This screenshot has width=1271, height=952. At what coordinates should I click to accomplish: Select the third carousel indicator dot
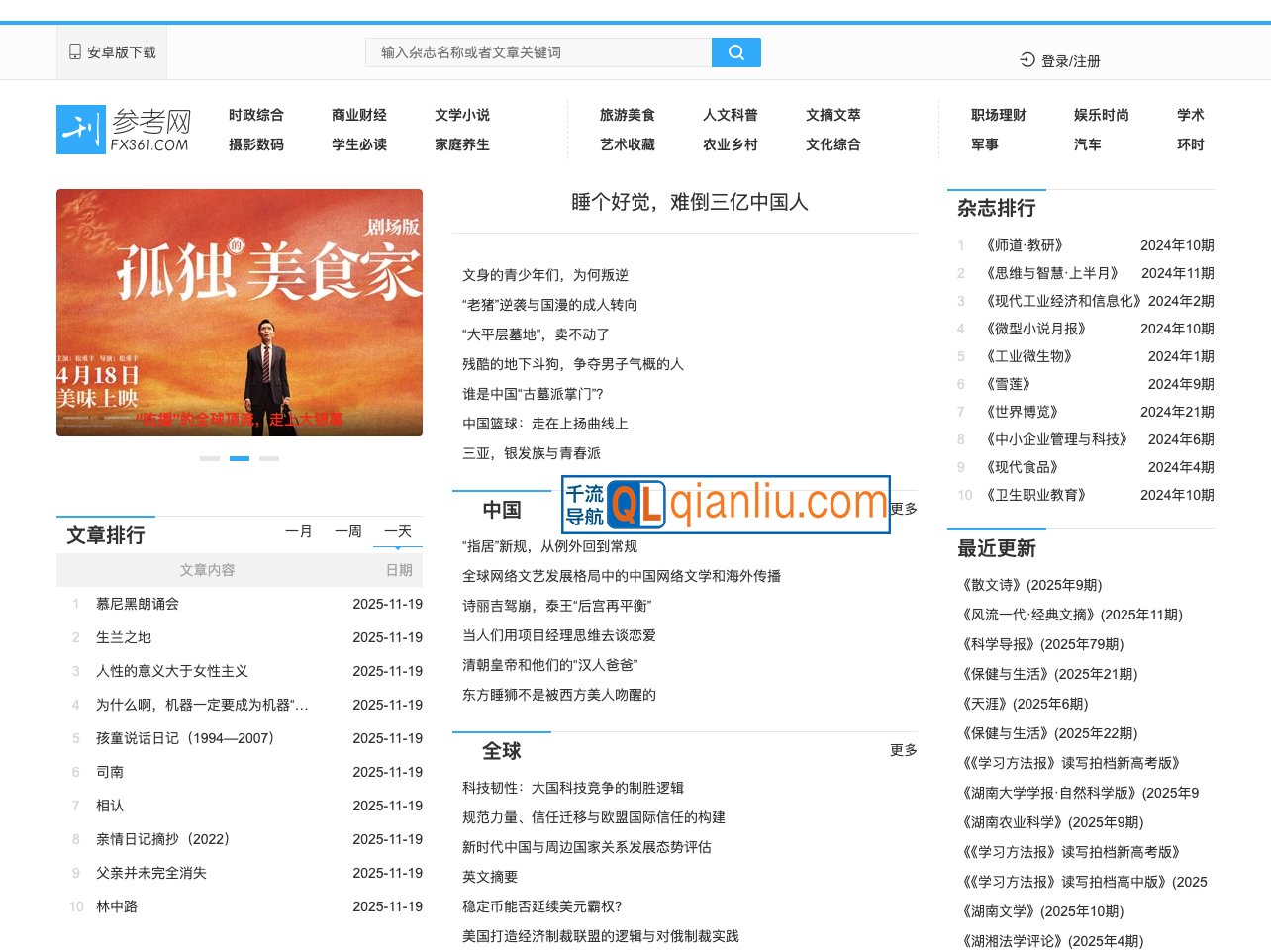pos(269,458)
